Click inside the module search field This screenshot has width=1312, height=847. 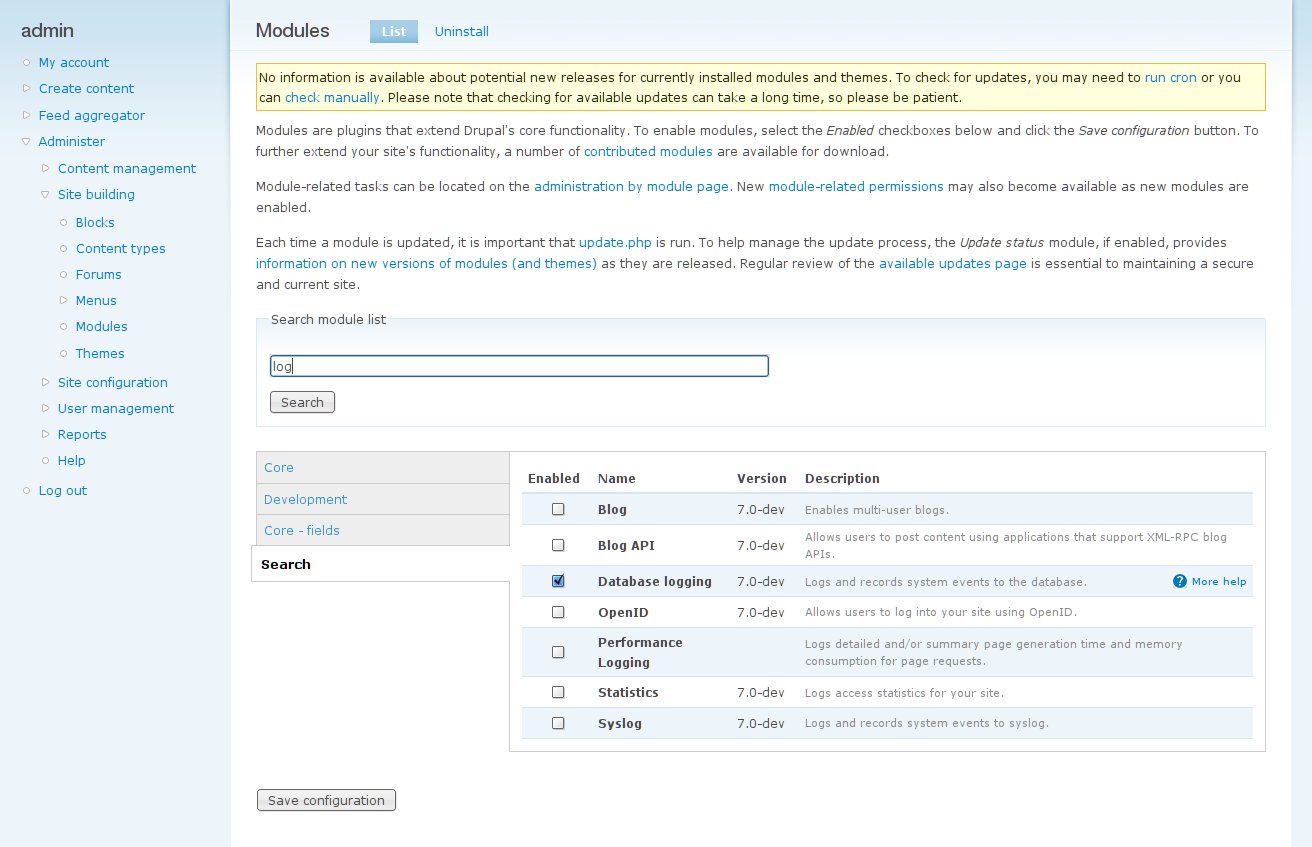519,365
